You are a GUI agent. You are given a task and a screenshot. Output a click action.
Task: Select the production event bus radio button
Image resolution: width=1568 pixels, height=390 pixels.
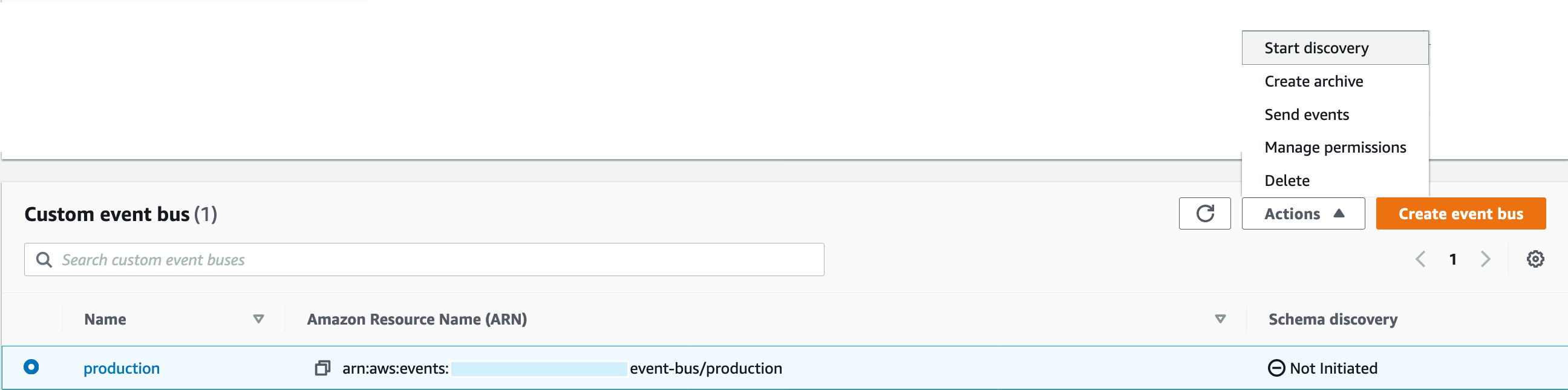[31, 368]
